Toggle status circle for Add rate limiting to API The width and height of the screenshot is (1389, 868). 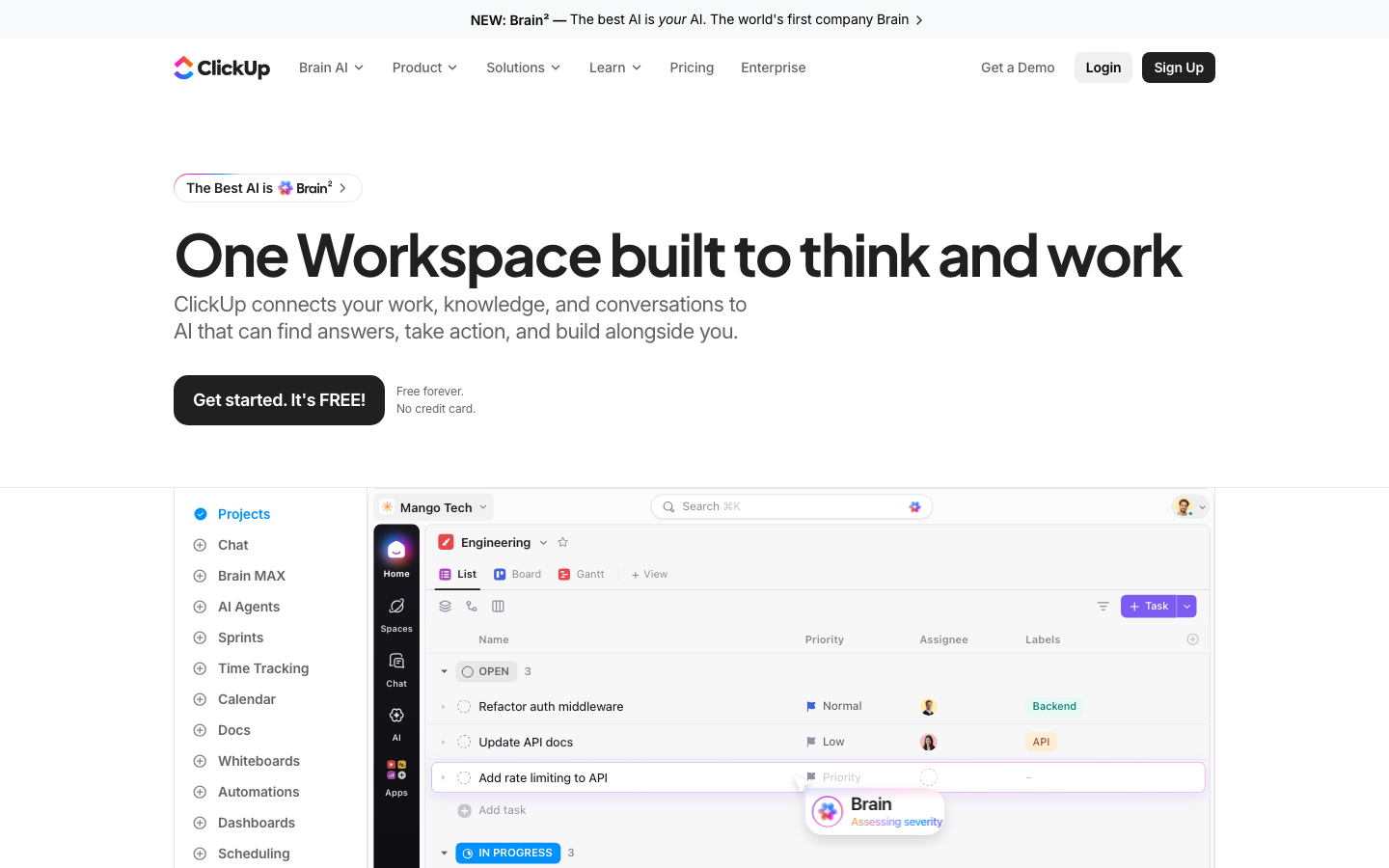click(464, 777)
